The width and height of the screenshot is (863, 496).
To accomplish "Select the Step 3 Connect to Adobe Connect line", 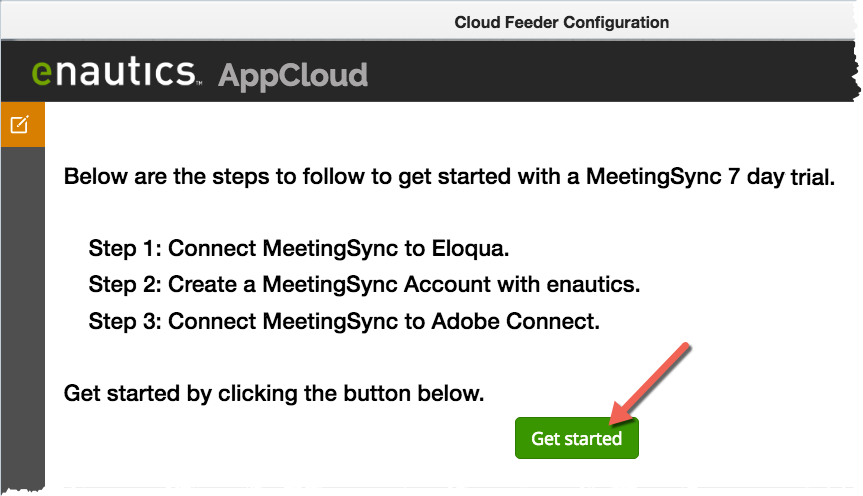I will click(x=344, y=321).
